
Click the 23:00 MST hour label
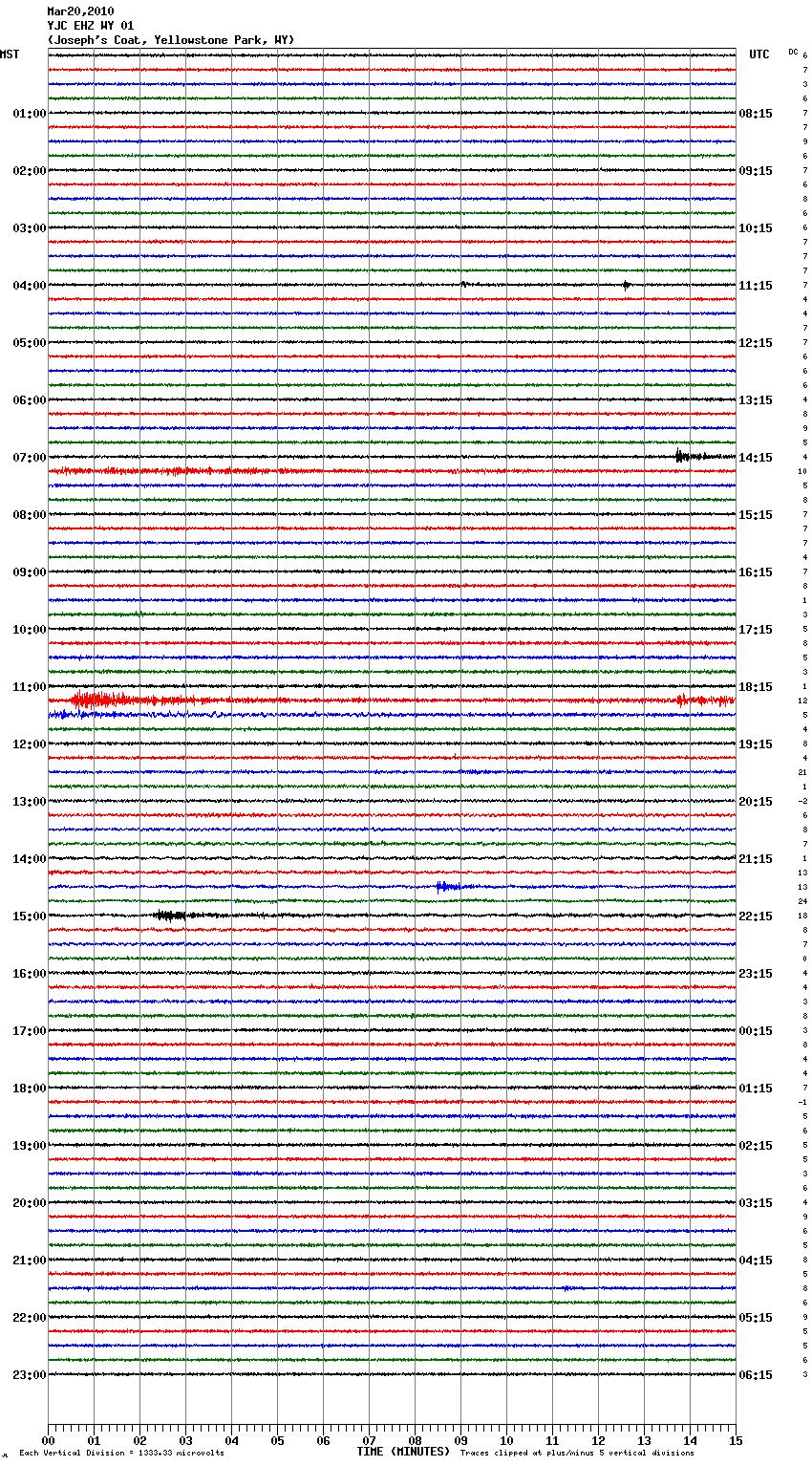tap(30, 1375)
